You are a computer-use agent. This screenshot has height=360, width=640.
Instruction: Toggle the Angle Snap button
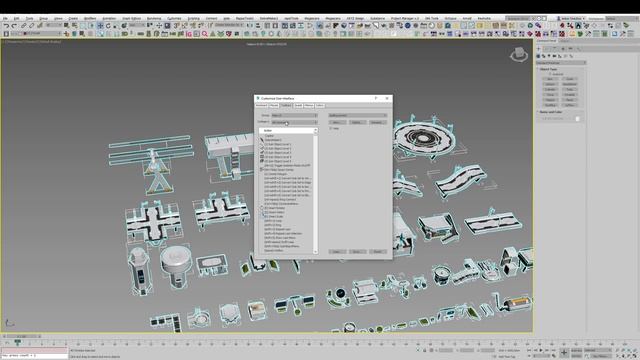(184, 26)
